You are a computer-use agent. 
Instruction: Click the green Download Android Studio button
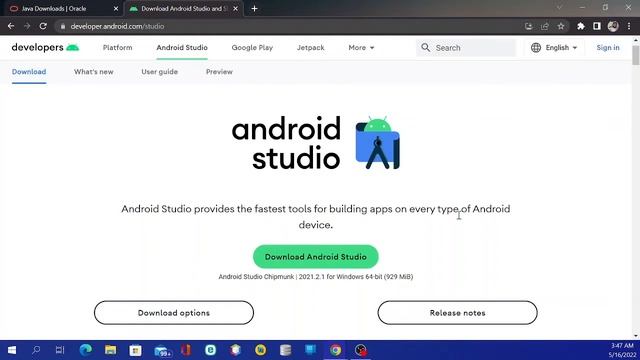click(316, 257)
